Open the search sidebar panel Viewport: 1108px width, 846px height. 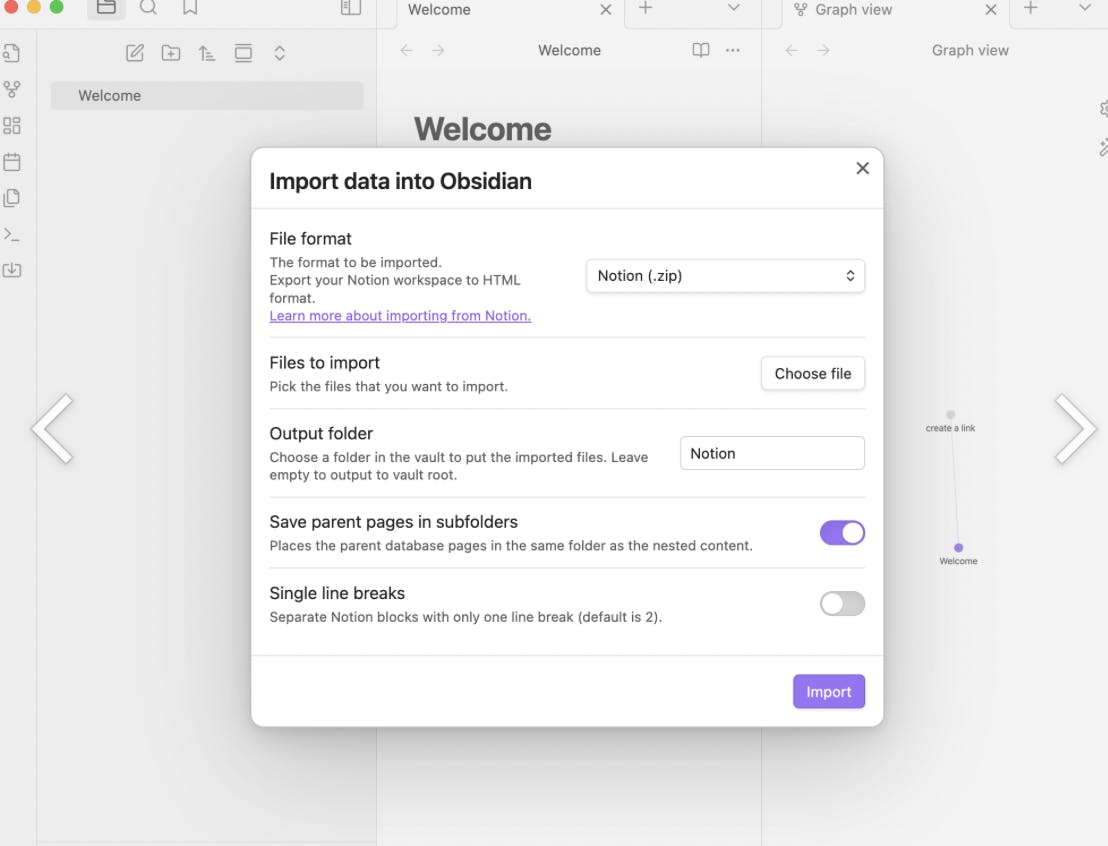pos(148,9)
